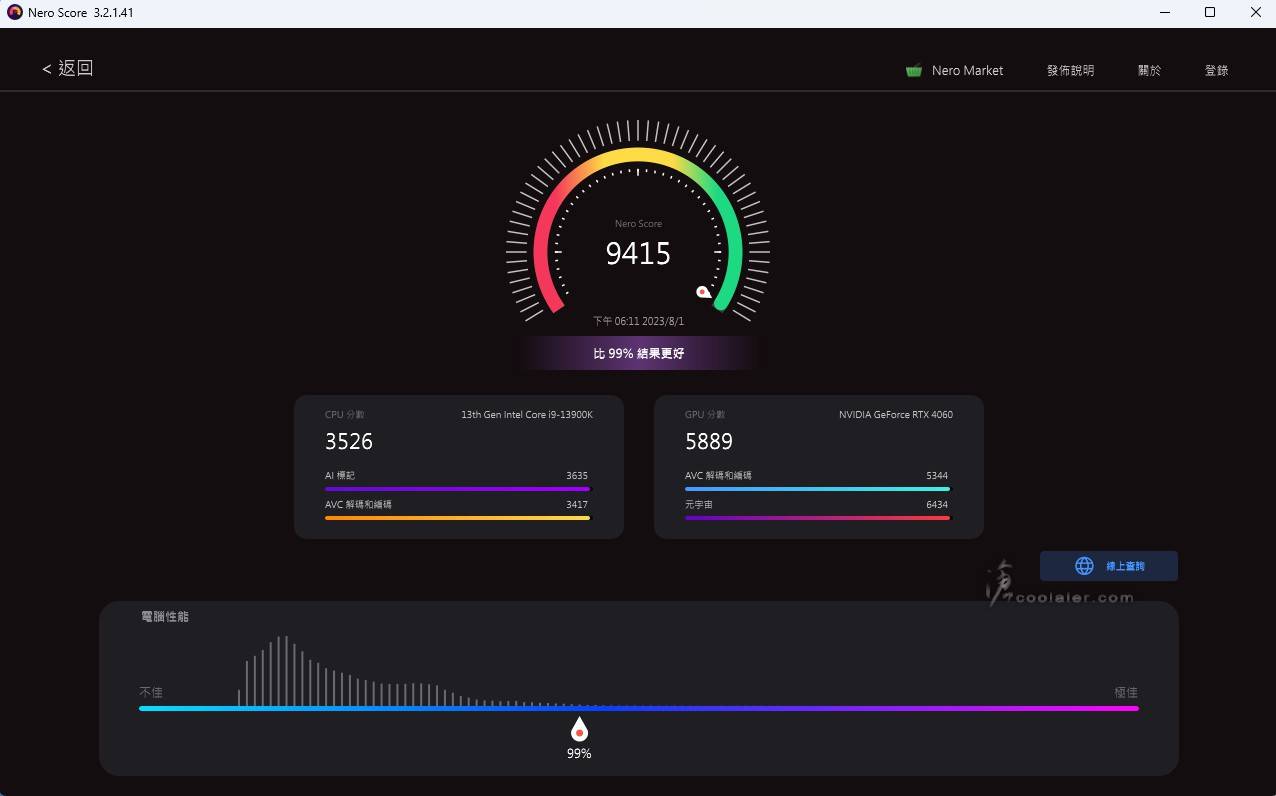Open 發佈說明 release notes

point(1070,71)
